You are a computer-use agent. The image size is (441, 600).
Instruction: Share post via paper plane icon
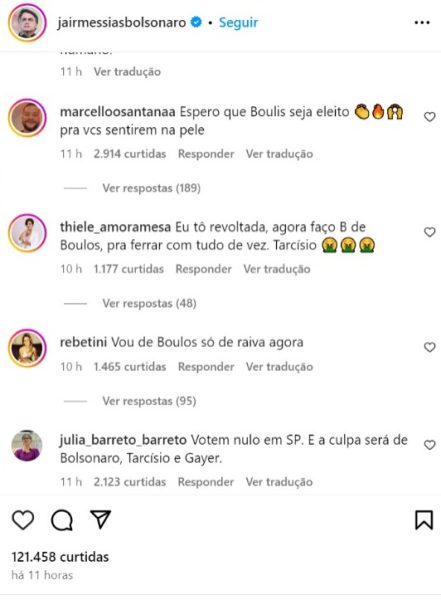point(101,520)
